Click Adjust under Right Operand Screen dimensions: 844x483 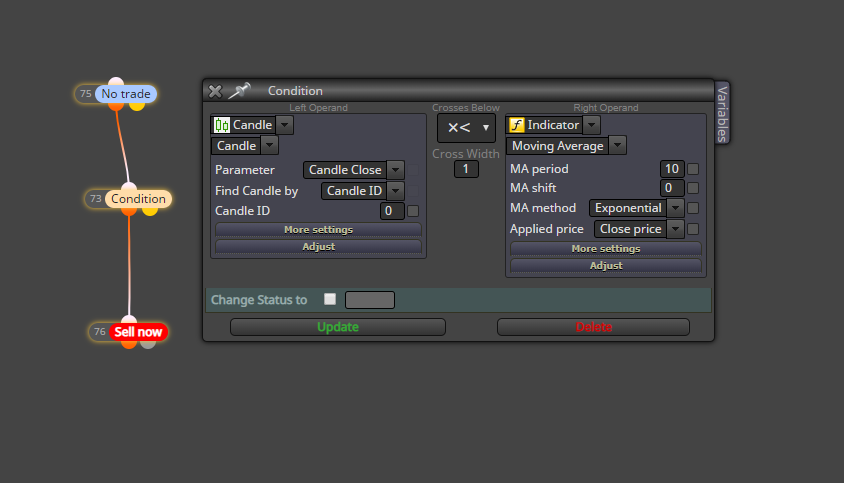coord(606,266)
